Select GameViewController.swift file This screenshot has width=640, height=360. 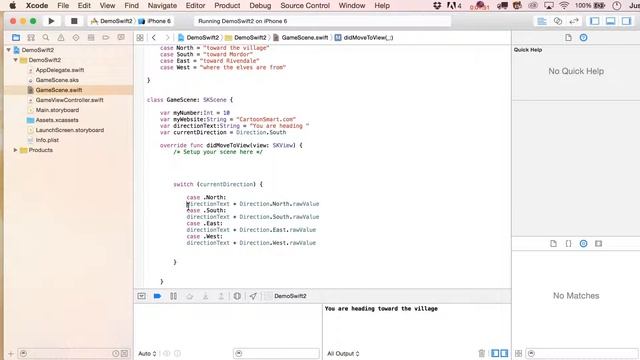coord(69,100)
